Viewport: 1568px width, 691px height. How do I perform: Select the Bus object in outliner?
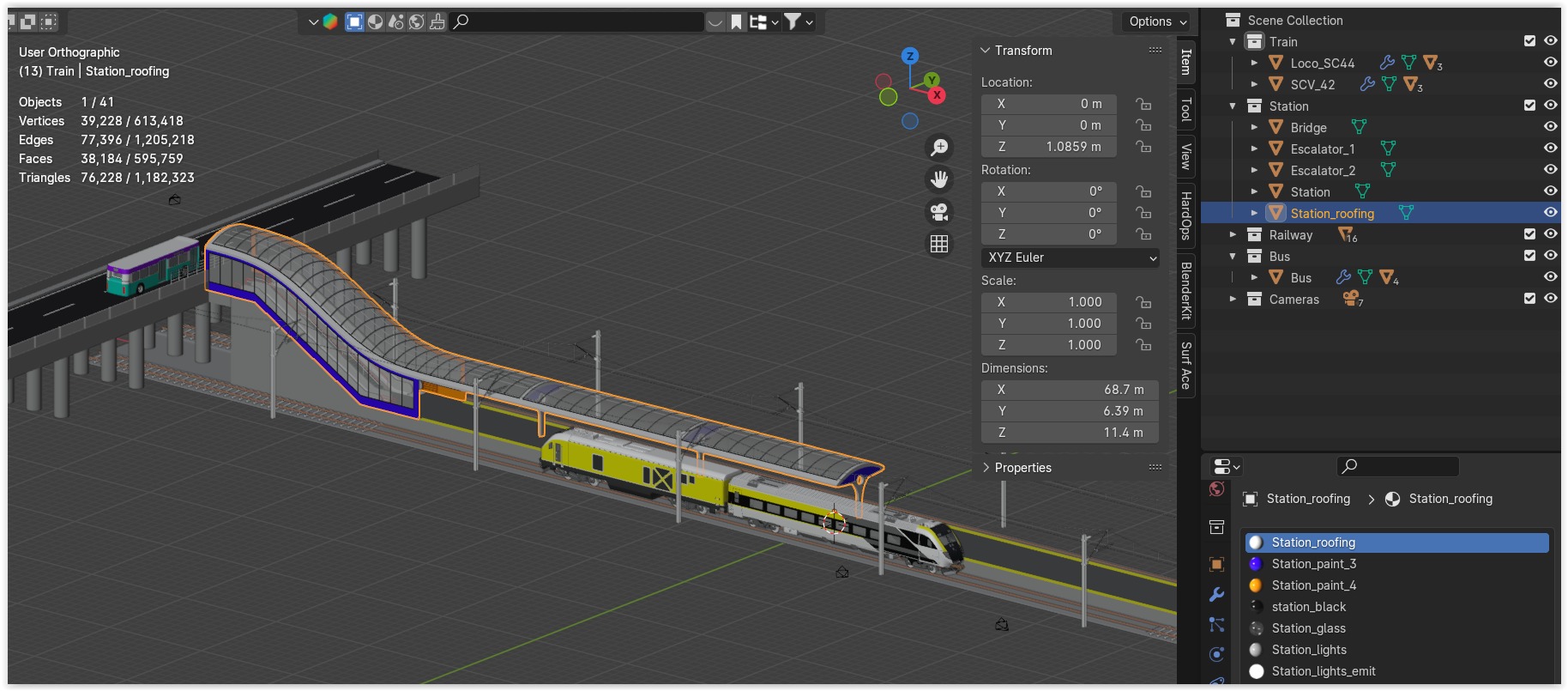1301,278
